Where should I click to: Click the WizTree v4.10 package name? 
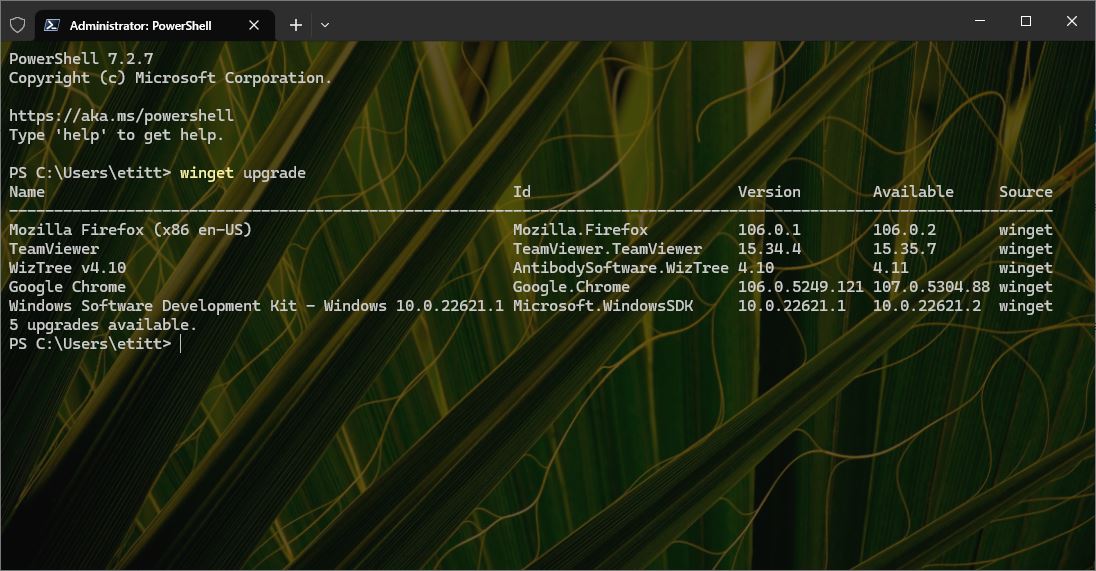(67, 268)
